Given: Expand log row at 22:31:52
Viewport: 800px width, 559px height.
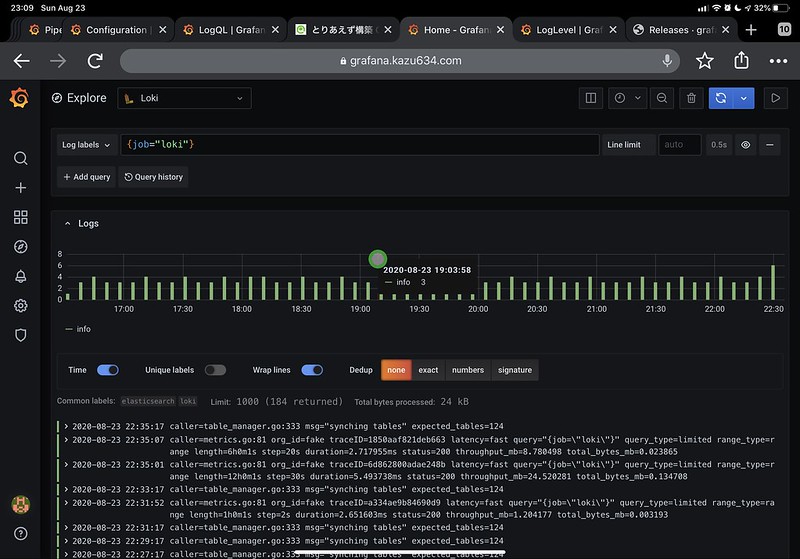Looking at the screenshot, I should 66,502.
